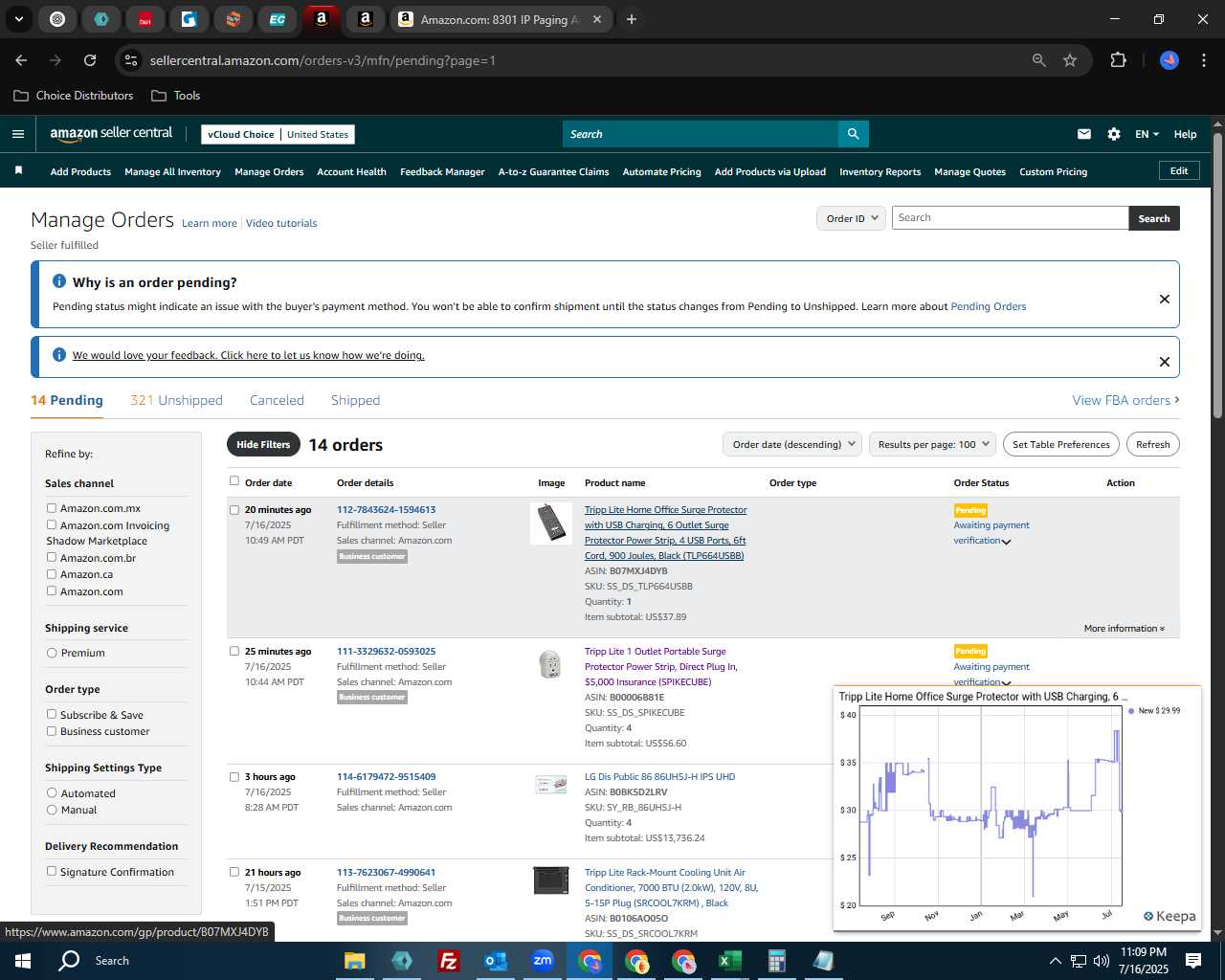Open the Chrome three-dot menu
The width and height of the screenshot is (1225, 980).
(1202, 60)
